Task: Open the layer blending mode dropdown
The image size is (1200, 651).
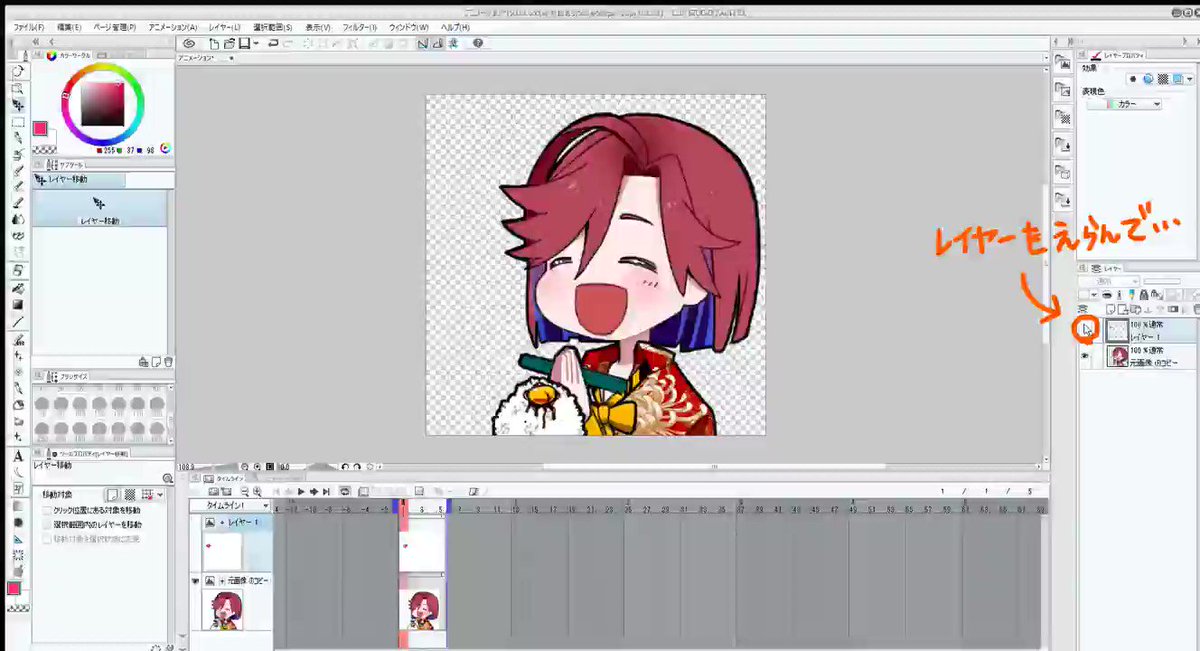Action: [x=1108, y=282]
